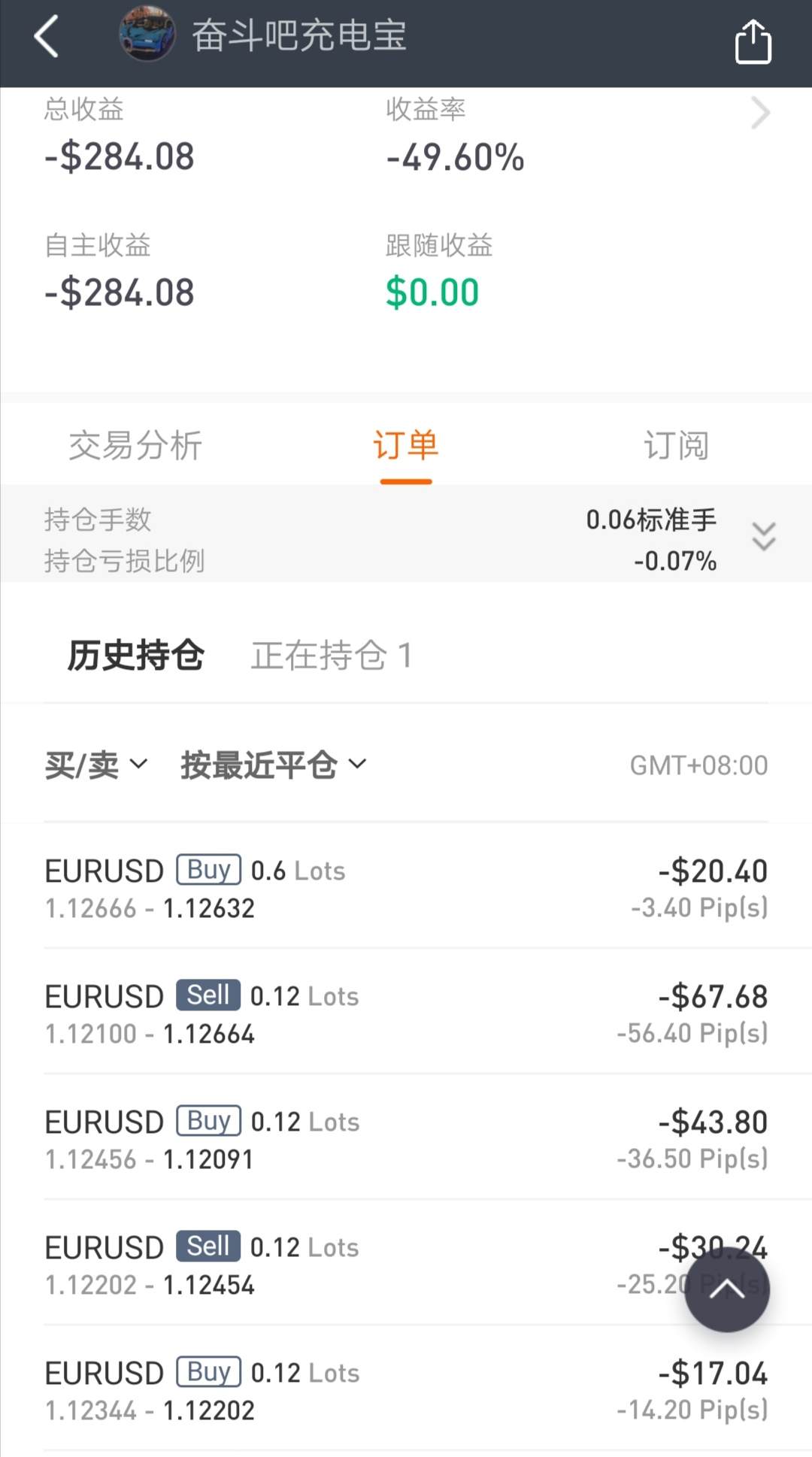This screenshot has height=1457, width=812.
Task: Open details chevron beside 收益率
Action: coord(761,114)
